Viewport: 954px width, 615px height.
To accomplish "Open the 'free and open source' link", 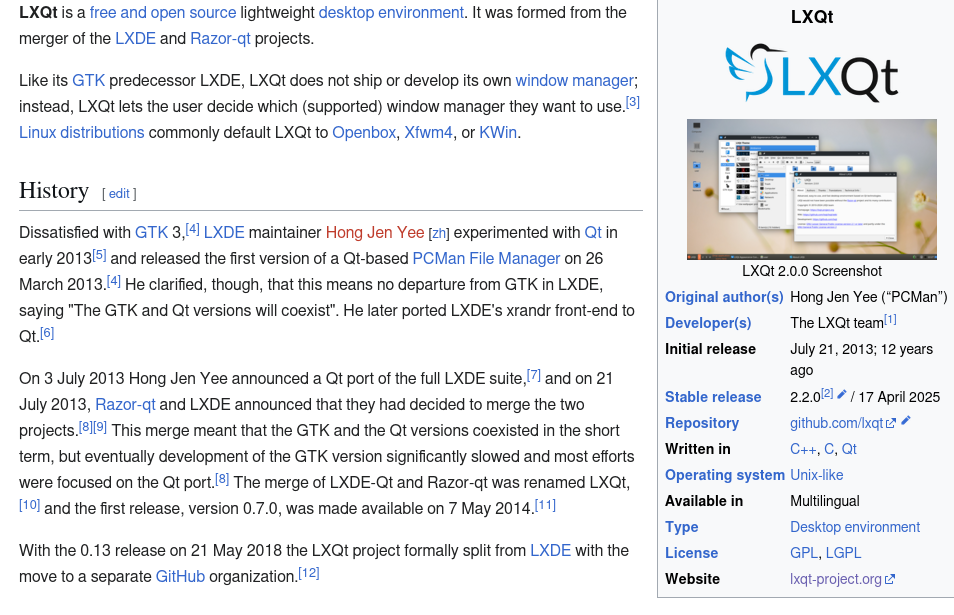I will (x=162, y=13).
